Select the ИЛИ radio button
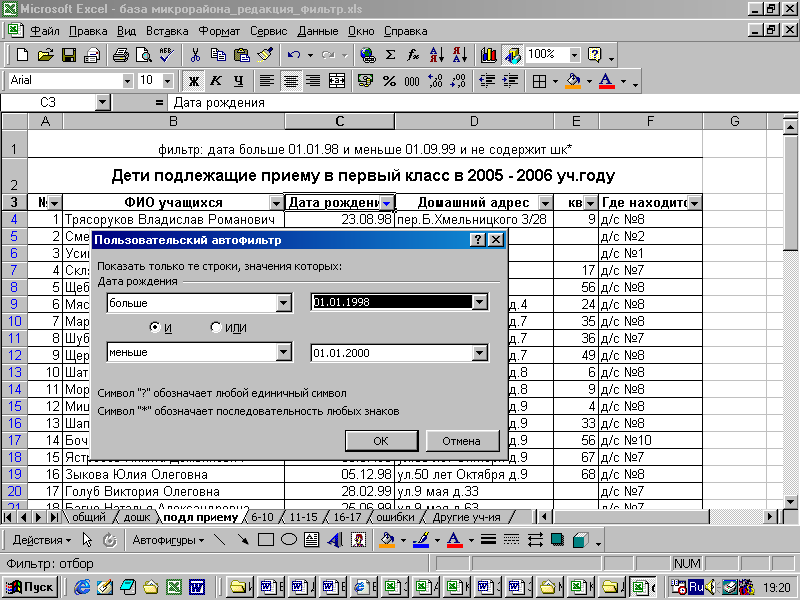Screen dimensions: 800x600 point(216,327)
